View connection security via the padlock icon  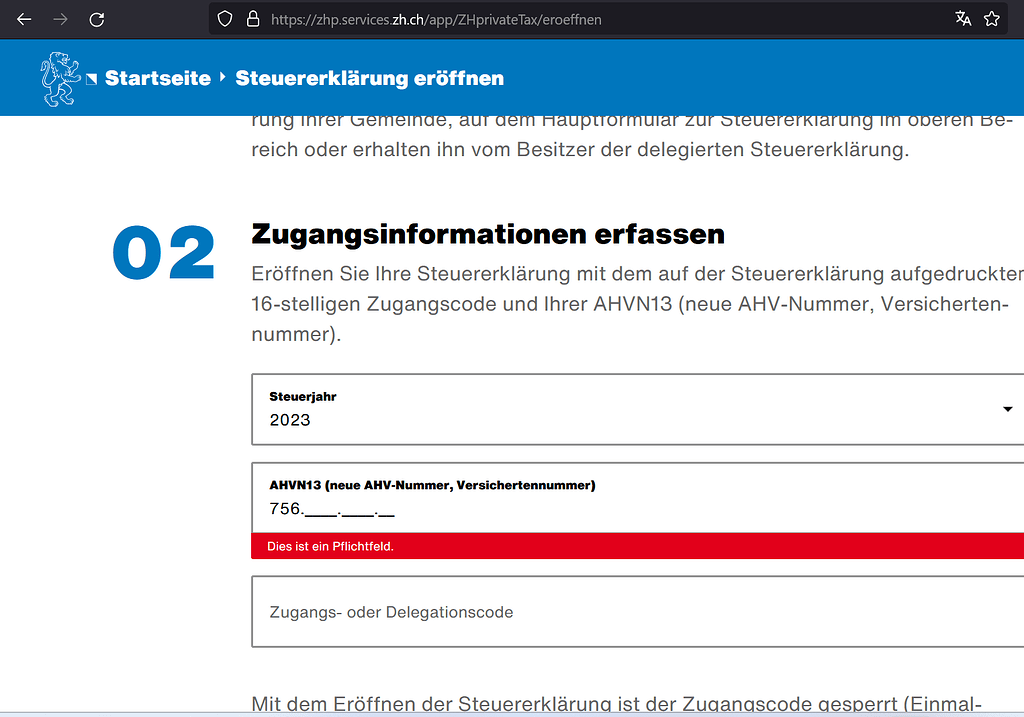(253, 18)
